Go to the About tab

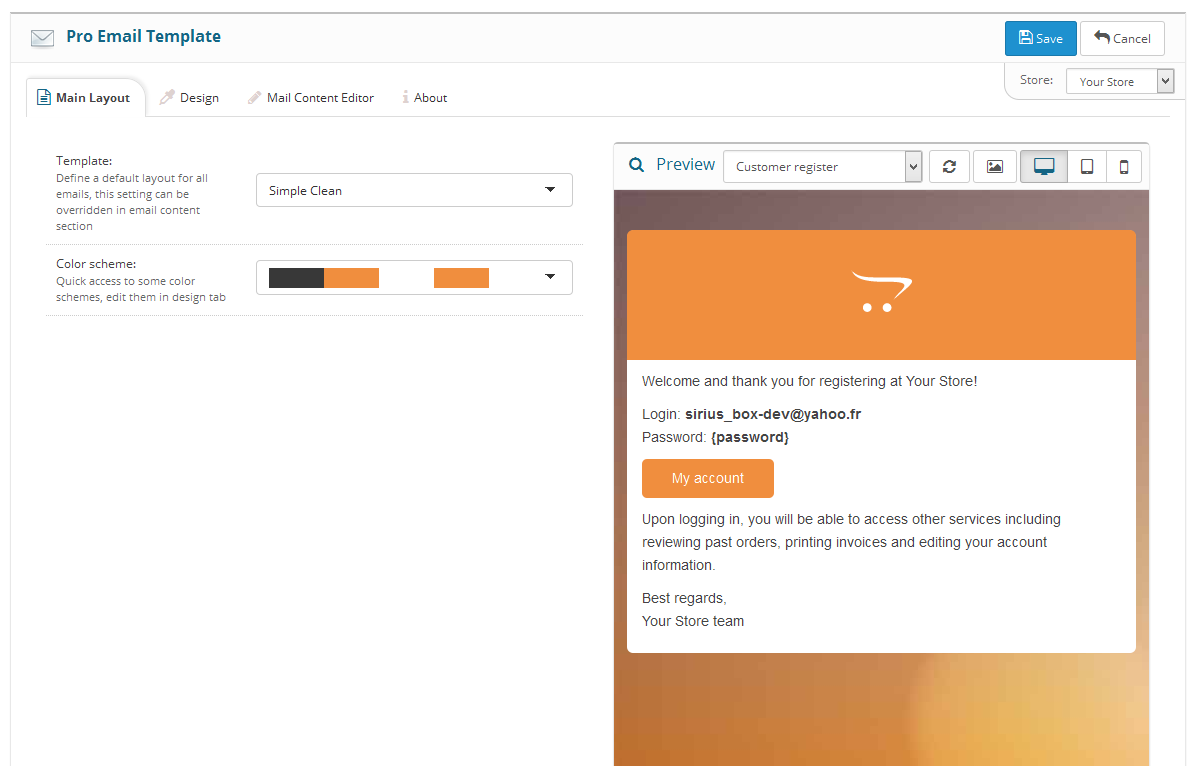click(424, 98)
